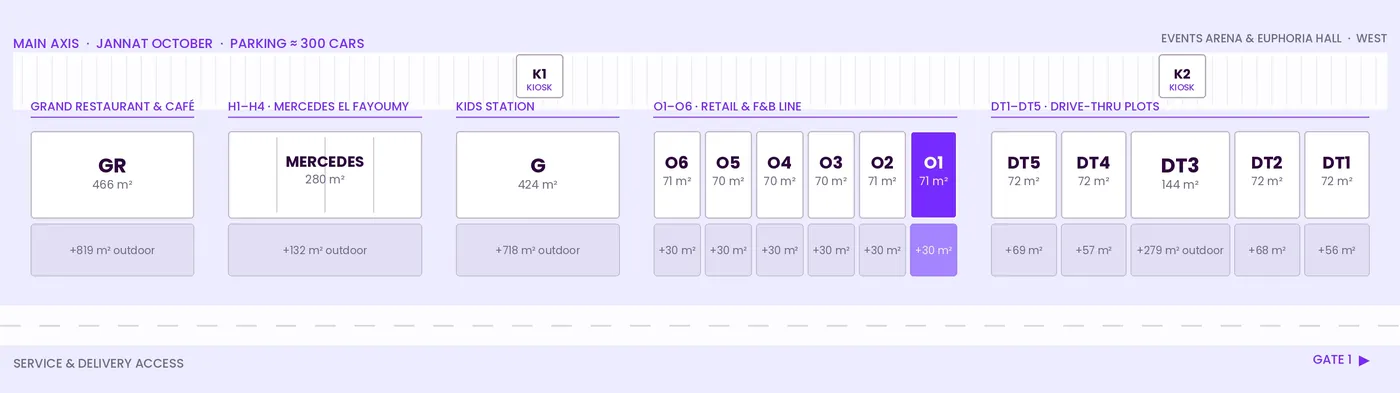Pick retail unit O6

pyautogui.click(x=677, y=175)
